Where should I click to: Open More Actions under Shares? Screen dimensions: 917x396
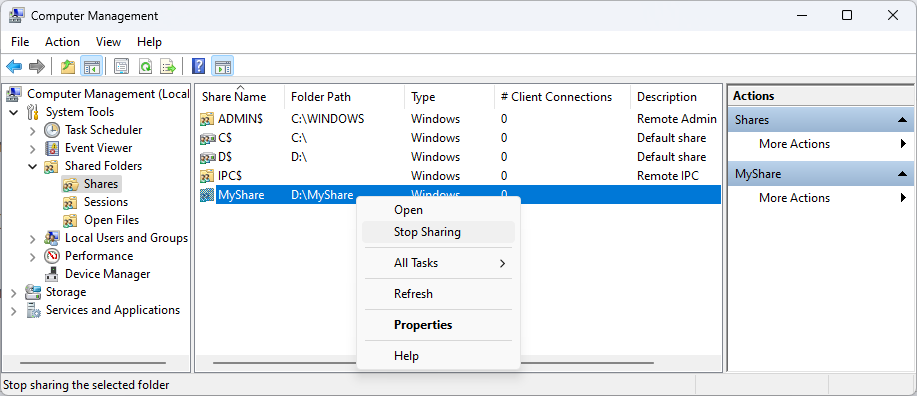pos(821,144)
